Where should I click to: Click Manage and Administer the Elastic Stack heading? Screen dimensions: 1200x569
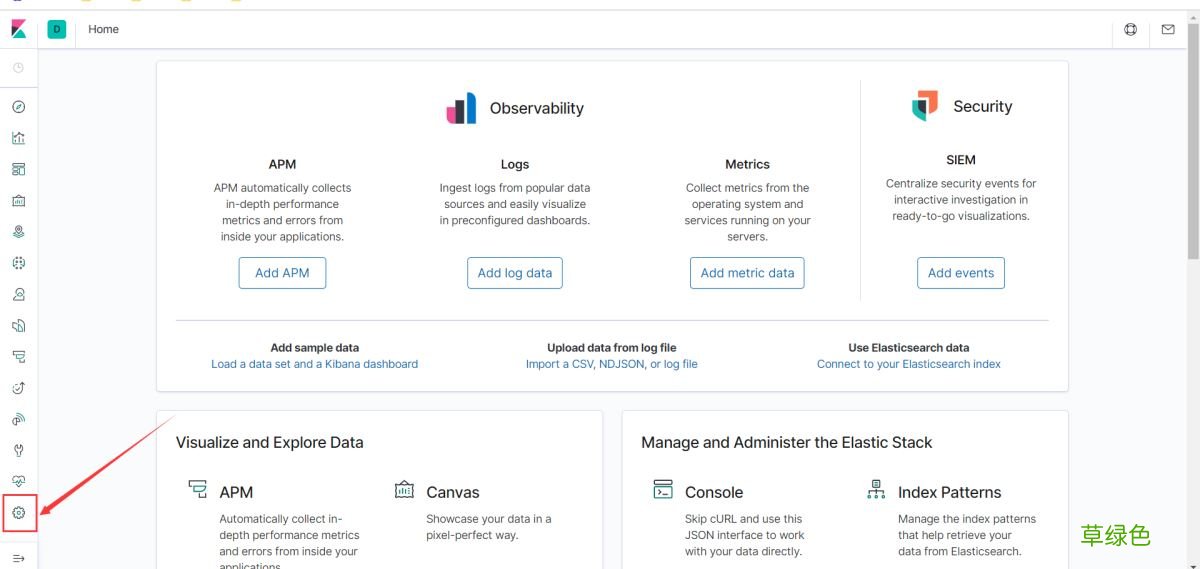[787, 442]
